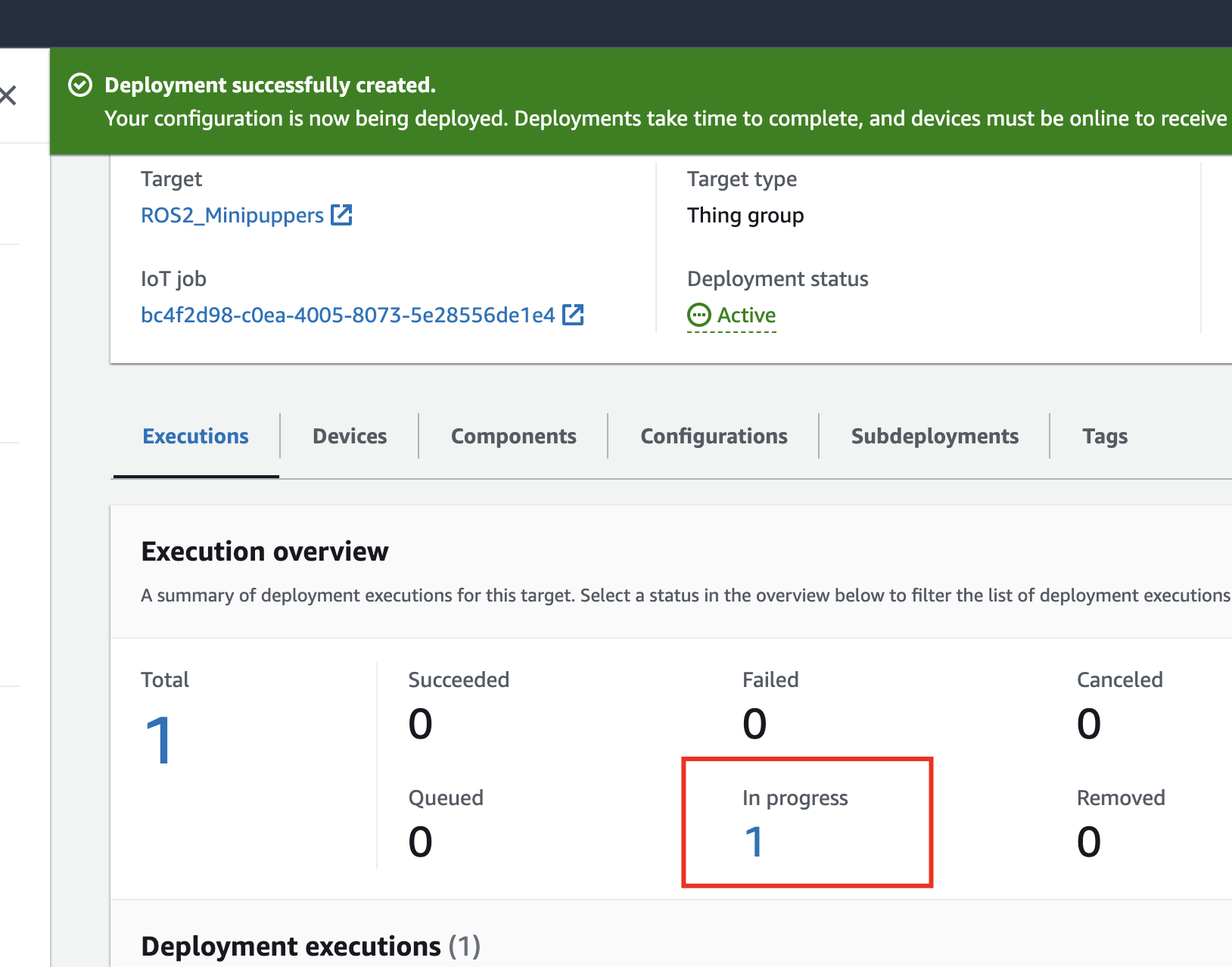Viewport: 1232px width, 967px height.
Task: Click the success checkmark icon in the banner
Action: pyautogui.click(x=80, y=86)
